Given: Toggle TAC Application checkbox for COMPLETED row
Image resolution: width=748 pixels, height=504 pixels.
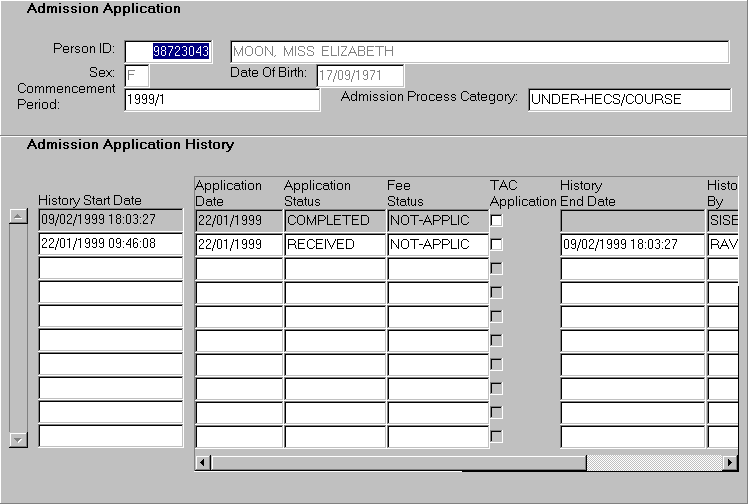Looking at the screenshot, I should [x=496, y=221].
